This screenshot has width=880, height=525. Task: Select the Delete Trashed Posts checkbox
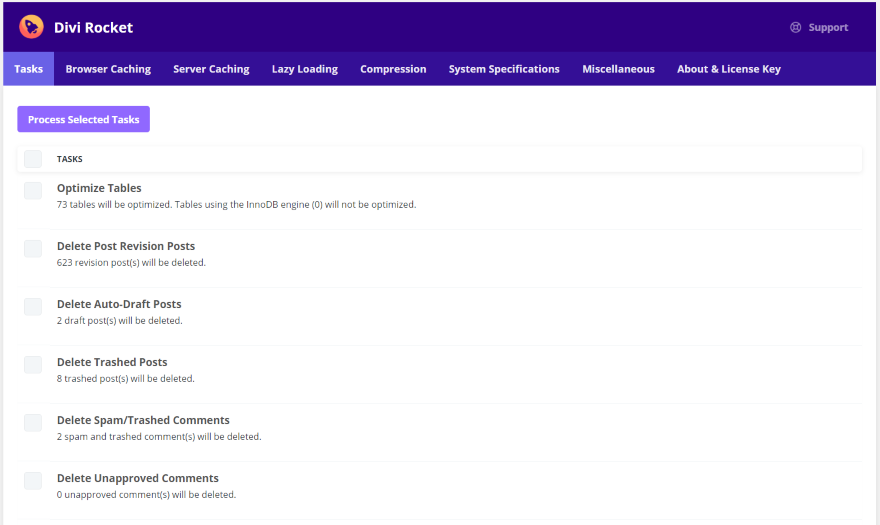tap(33, 364)
